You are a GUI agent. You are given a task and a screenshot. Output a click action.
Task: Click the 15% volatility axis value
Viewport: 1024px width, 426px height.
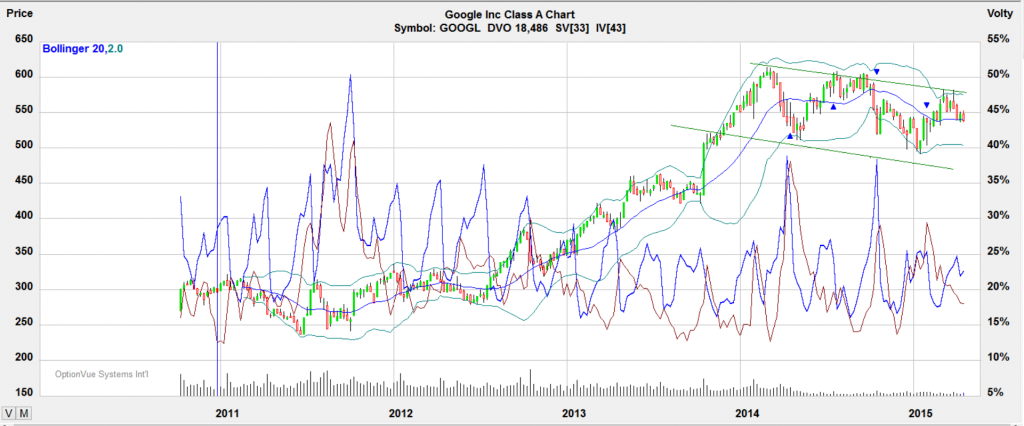pos(999,322)
